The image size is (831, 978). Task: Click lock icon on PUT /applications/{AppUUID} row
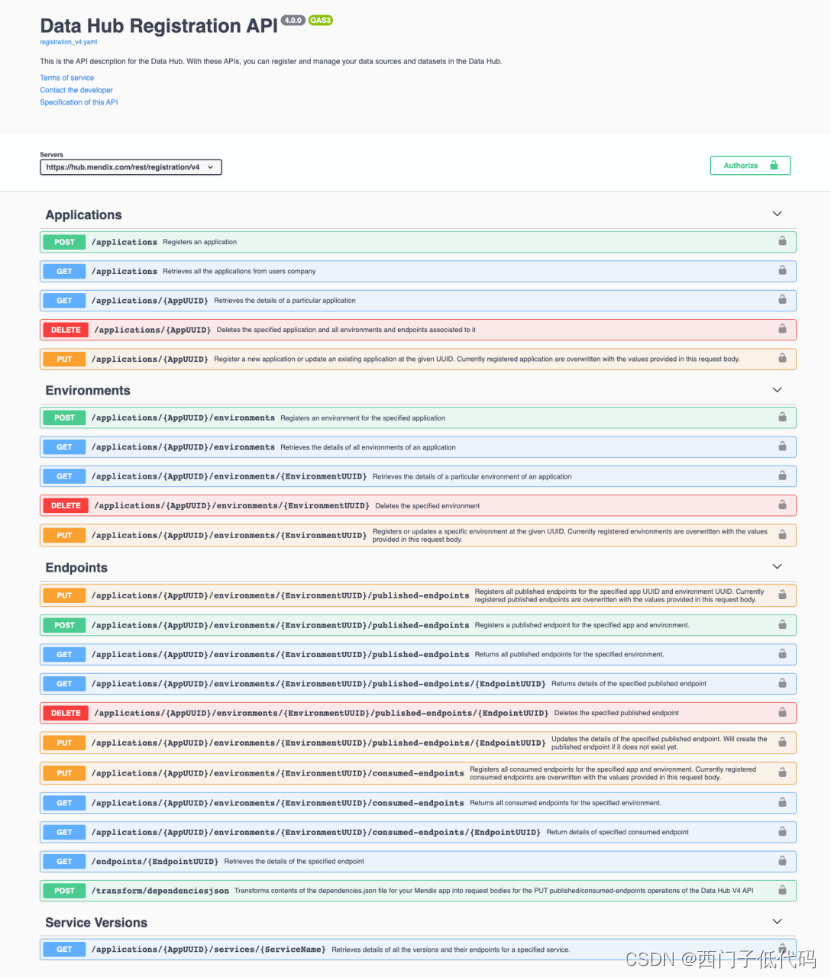(782, 358)
